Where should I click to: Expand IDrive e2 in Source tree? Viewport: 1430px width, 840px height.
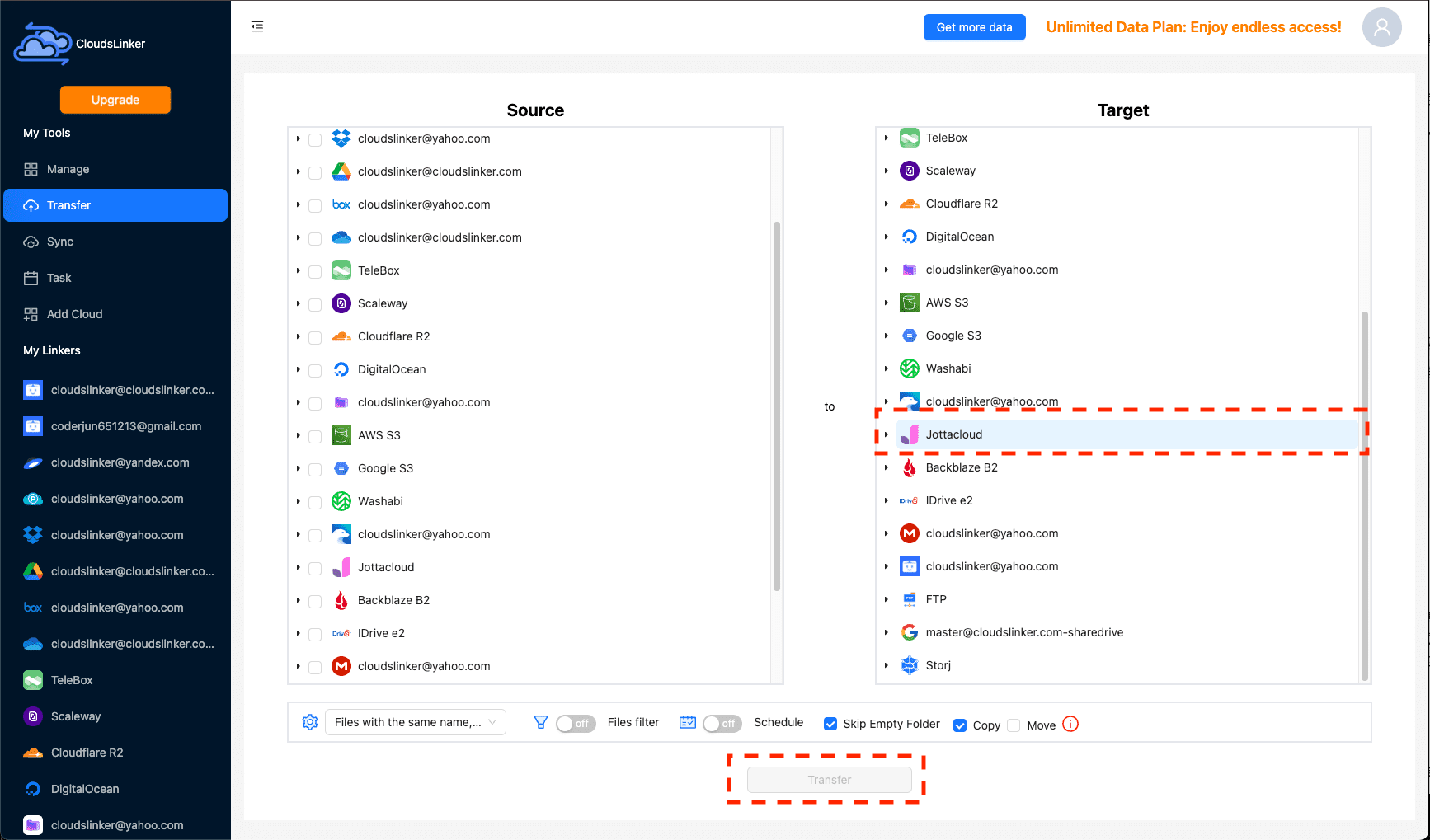(x=299, y=633)
